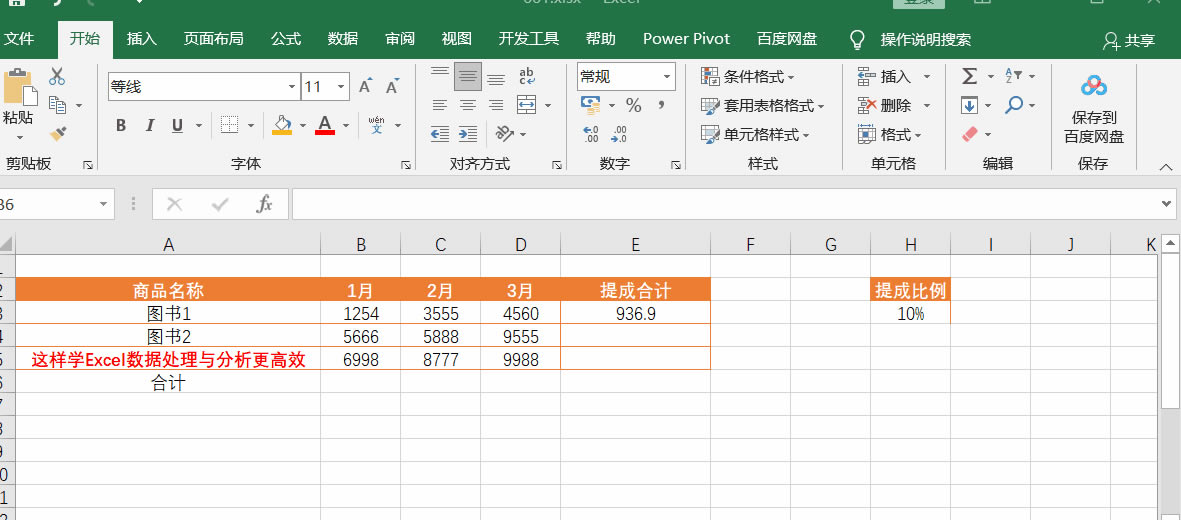The image size is (1181, 520).
Task: Open the 公式 ribbon tab
Action: 286,39
